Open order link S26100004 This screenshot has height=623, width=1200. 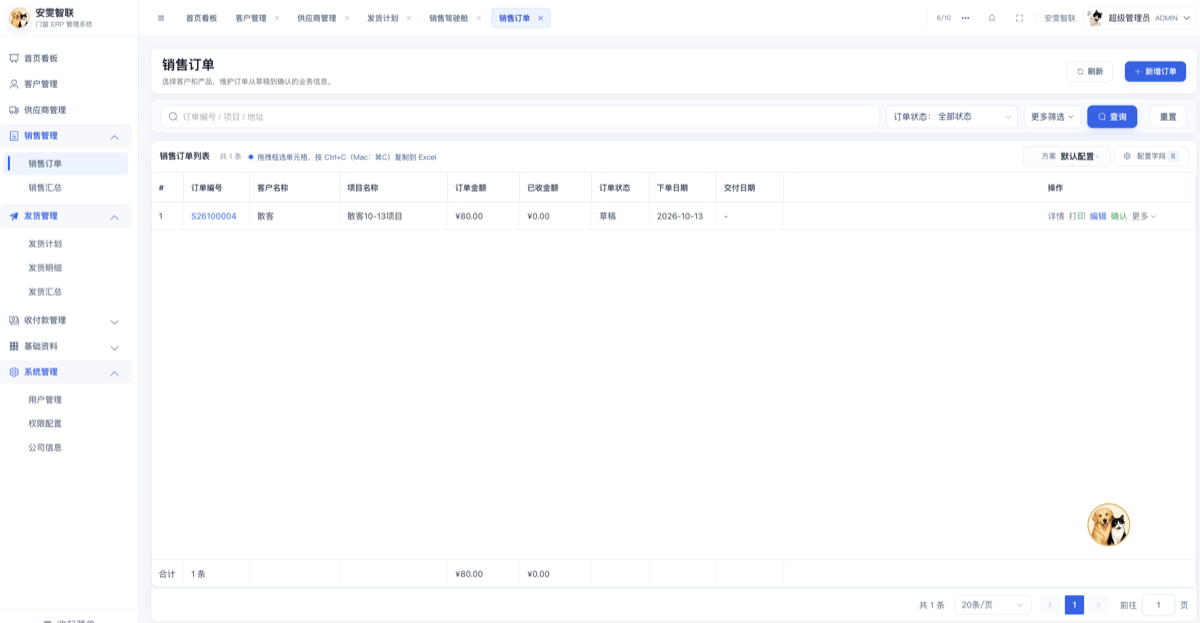pyautogui.click(x=214, y=216)
